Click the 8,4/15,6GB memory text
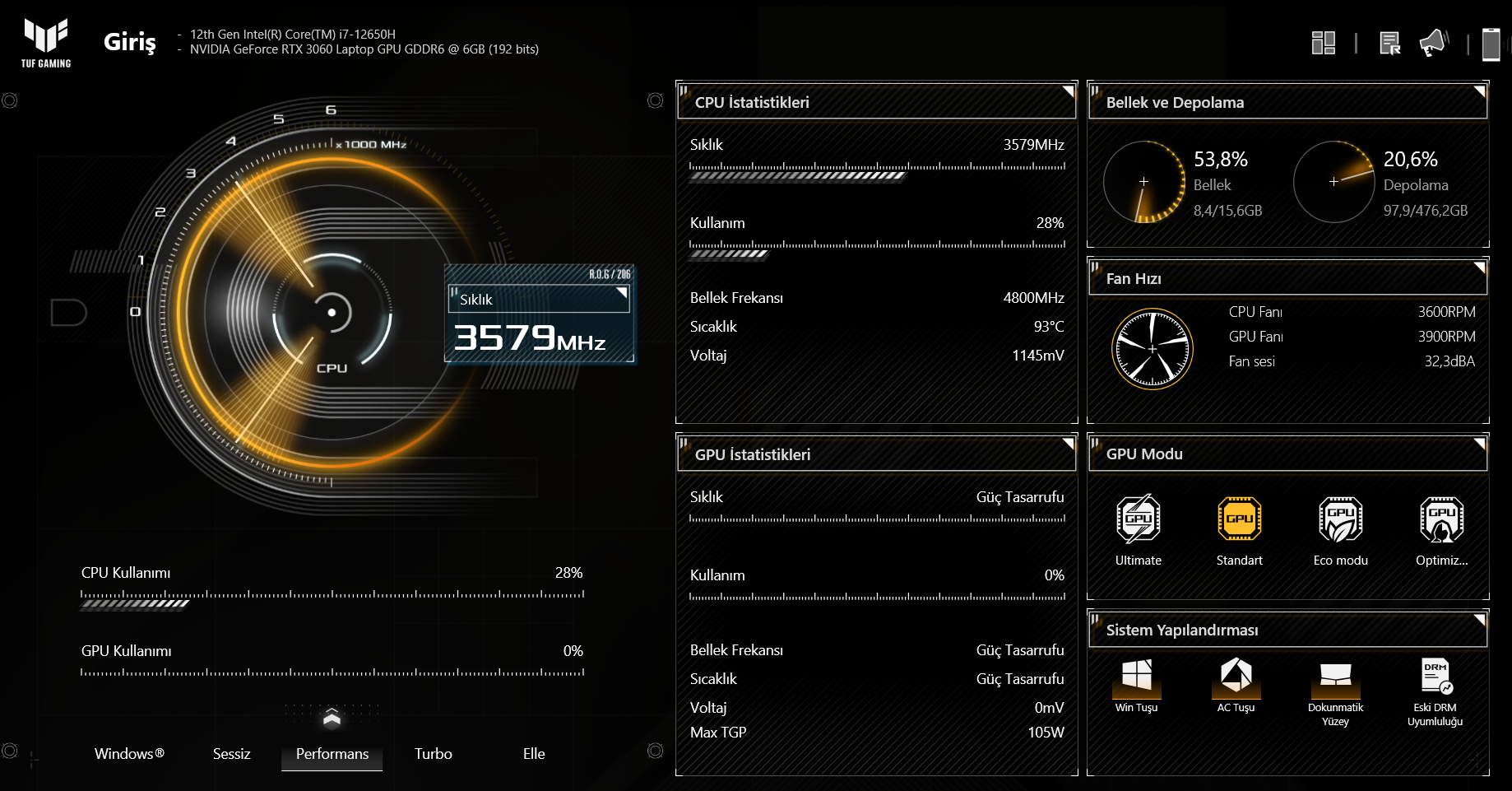 coord(1227,211)
